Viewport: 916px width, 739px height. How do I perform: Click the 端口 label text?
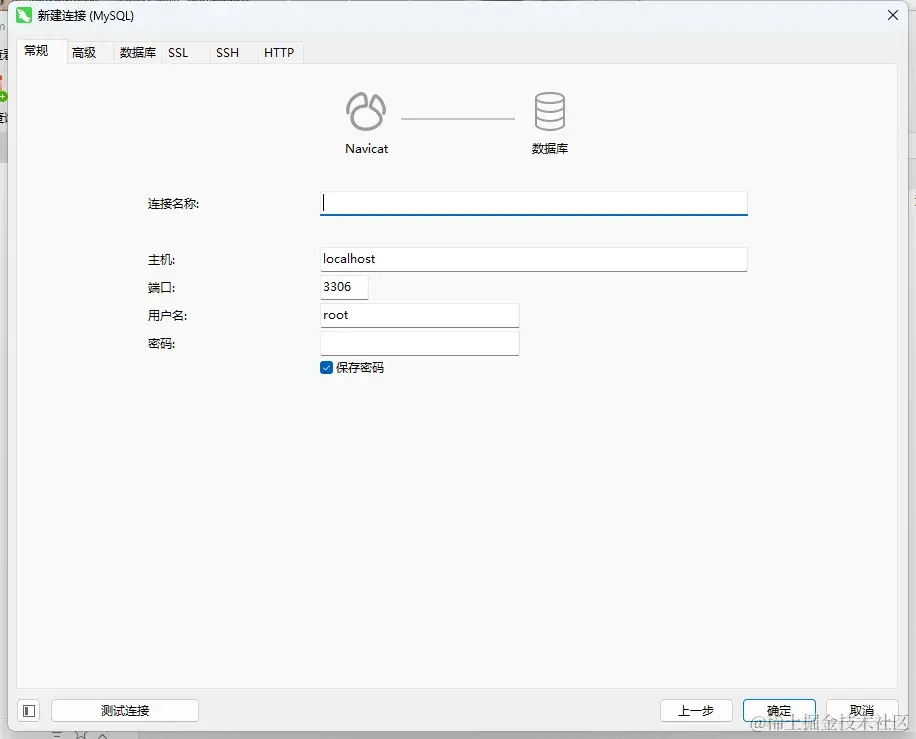(161, 287)
